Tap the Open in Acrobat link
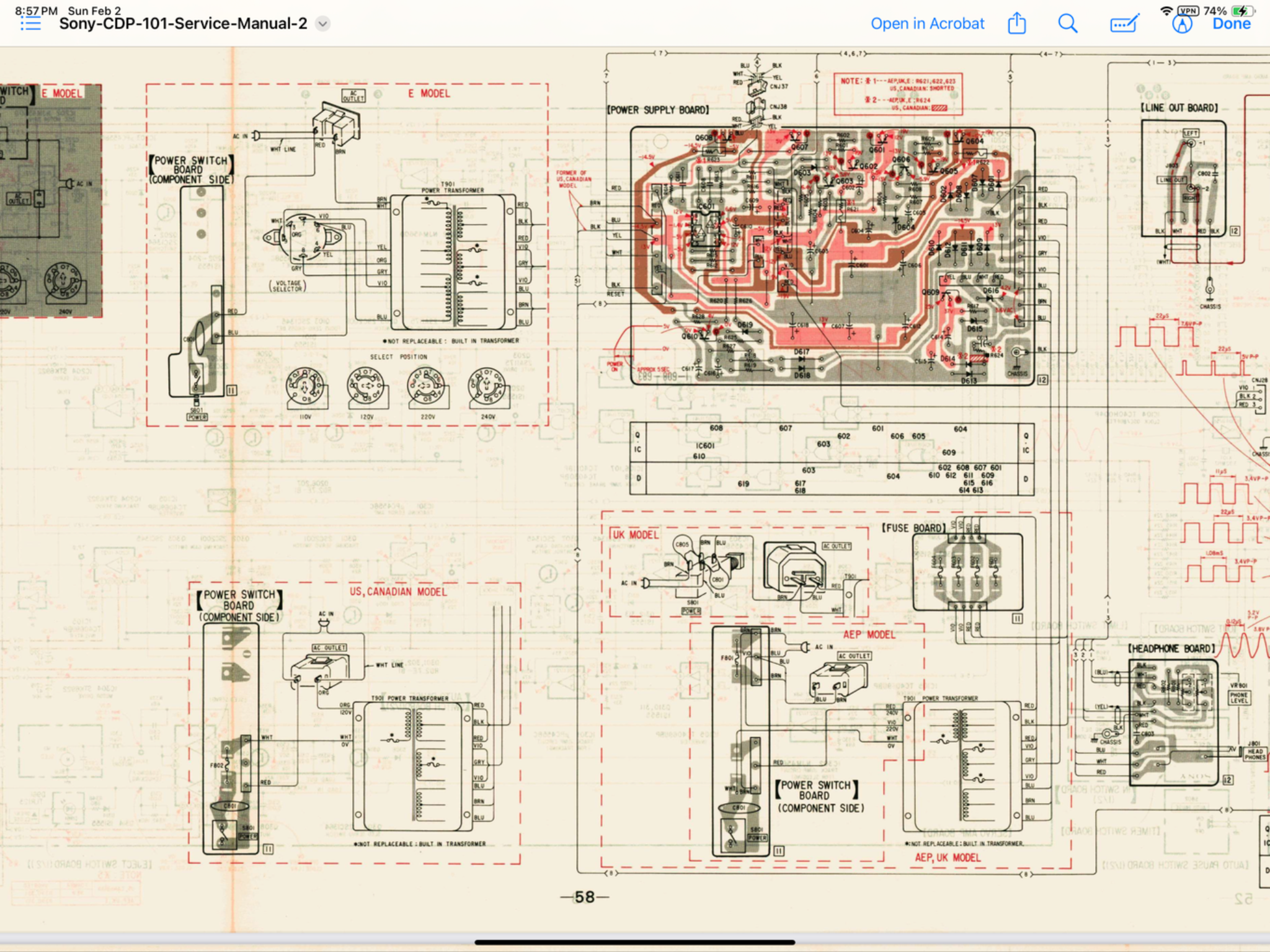 927,24
